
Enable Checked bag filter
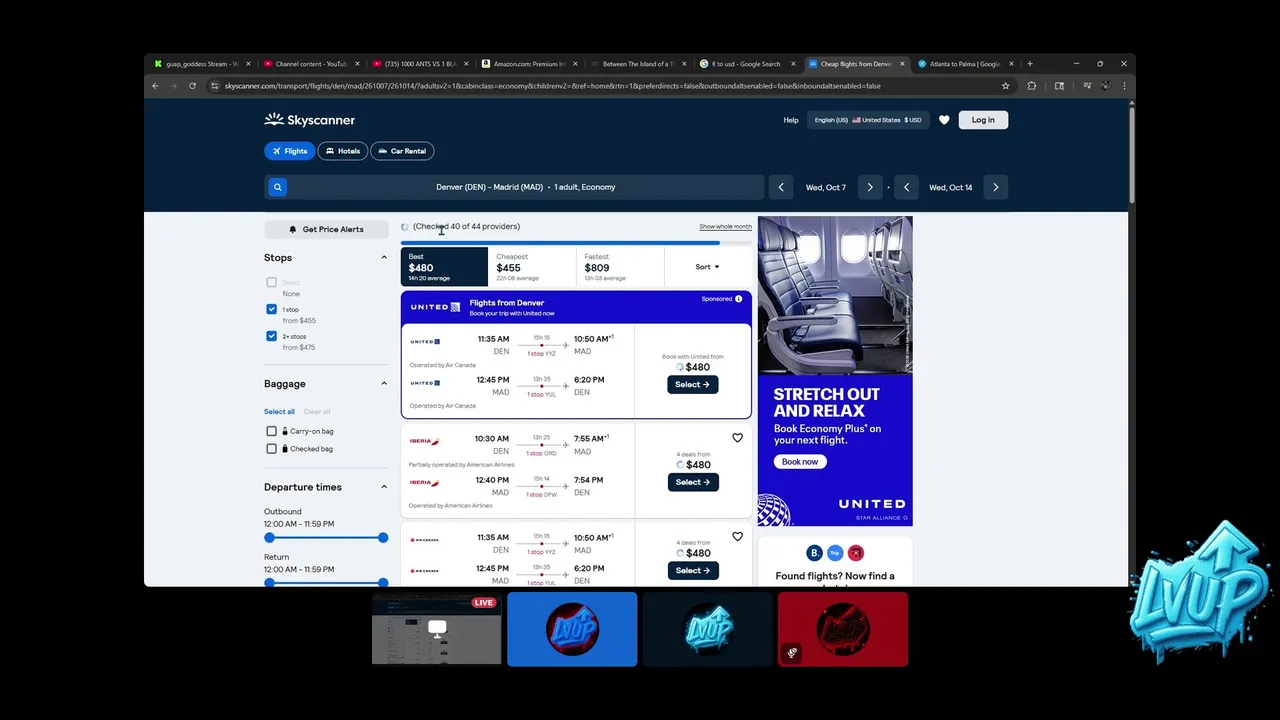tap(271, 449)
